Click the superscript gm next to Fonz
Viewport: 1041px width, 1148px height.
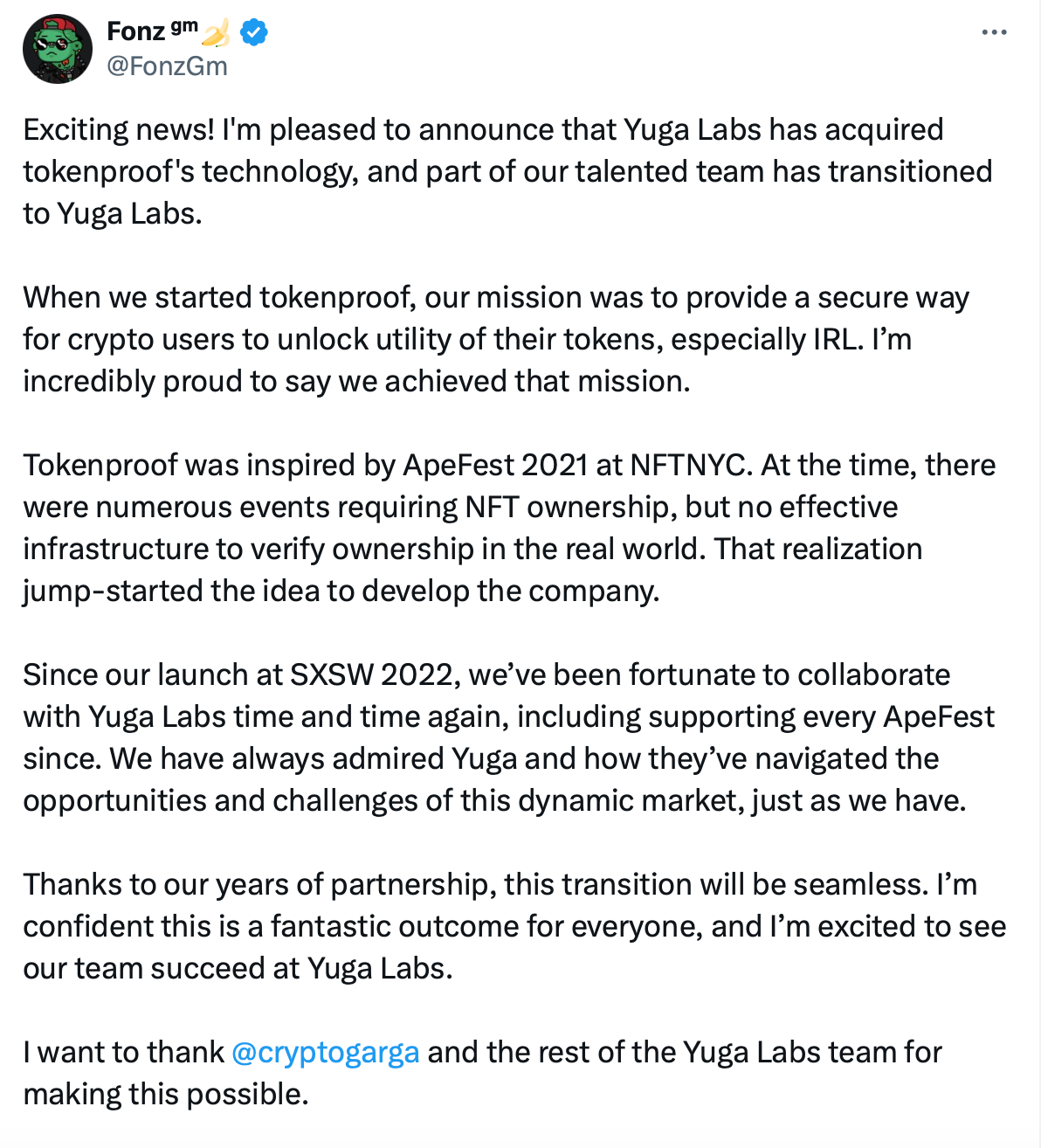coord(184,26)
